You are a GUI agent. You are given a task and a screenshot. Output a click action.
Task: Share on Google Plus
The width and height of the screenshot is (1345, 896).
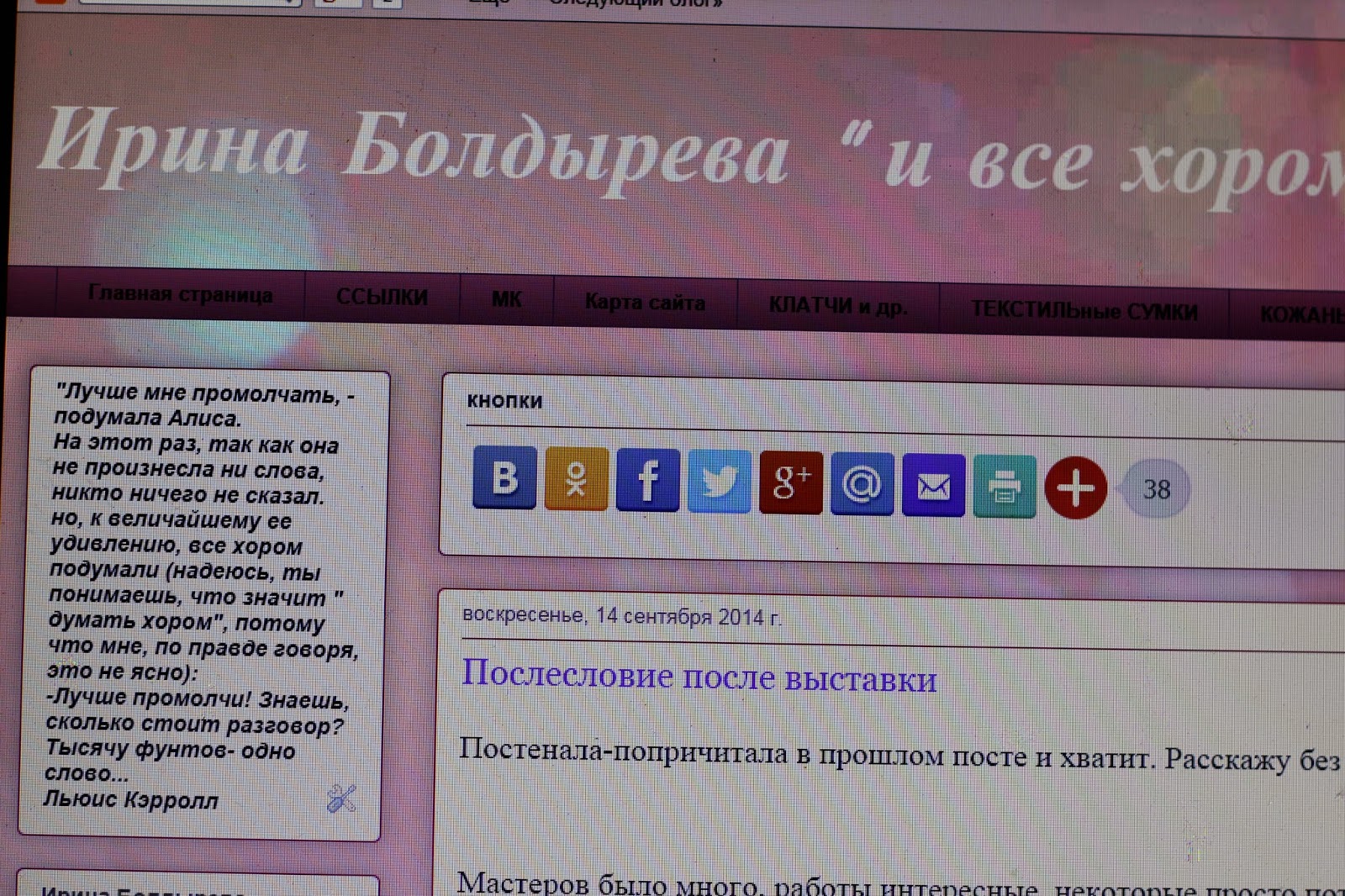(x=791, y=482)
